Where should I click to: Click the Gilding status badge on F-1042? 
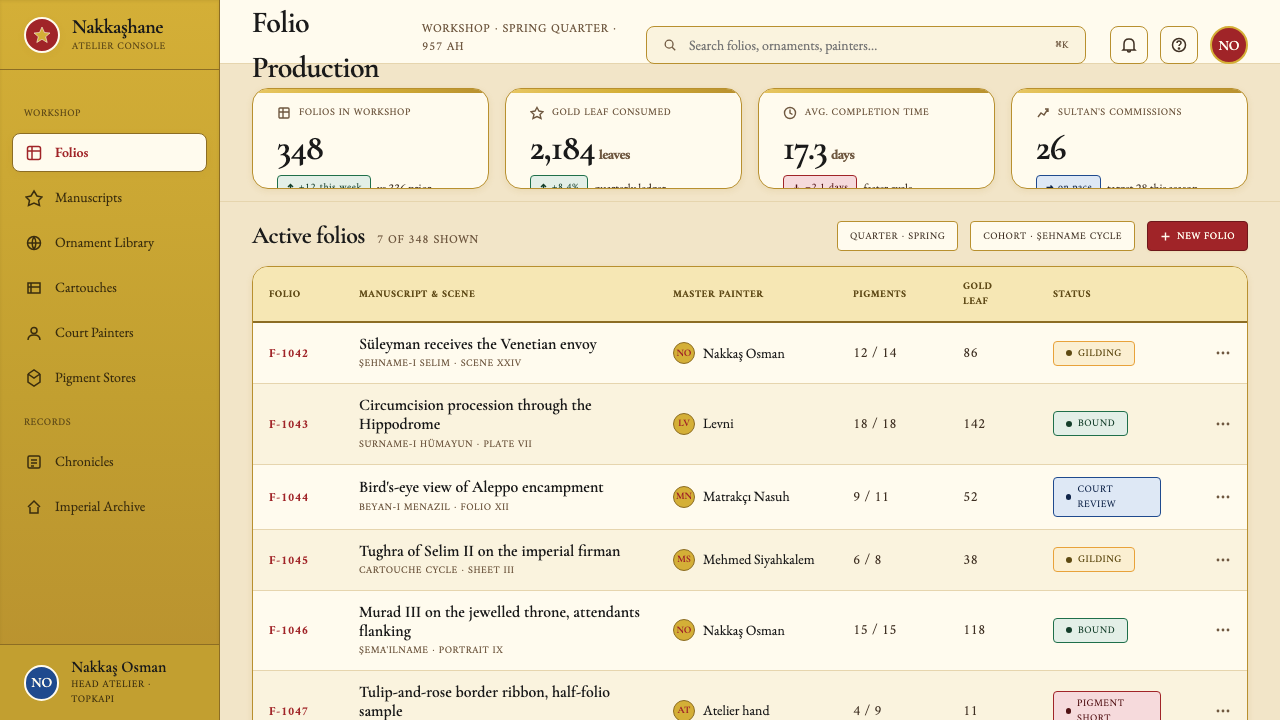(x=1094, y=353)
